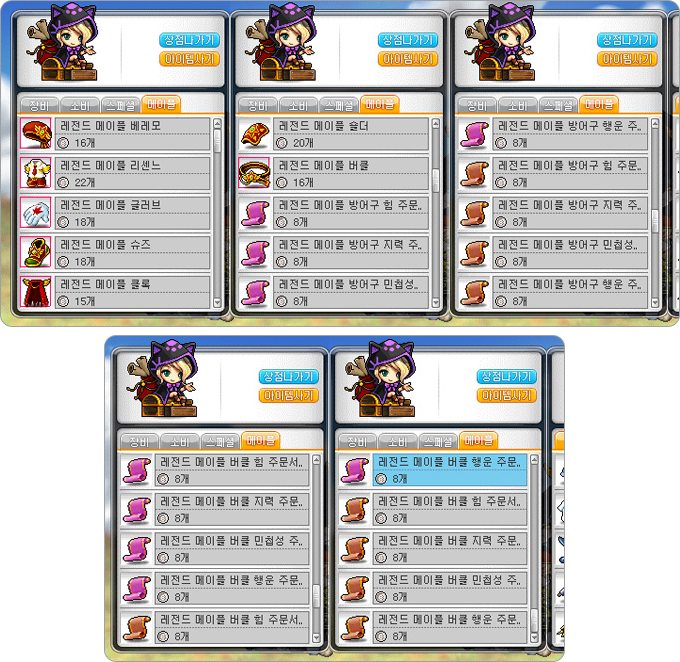The width and height of the screenshot is (680, 662).
Task: Select the 레전드 메이플 숄더 shoulder pad icon
Action: (x=254, y=133)
